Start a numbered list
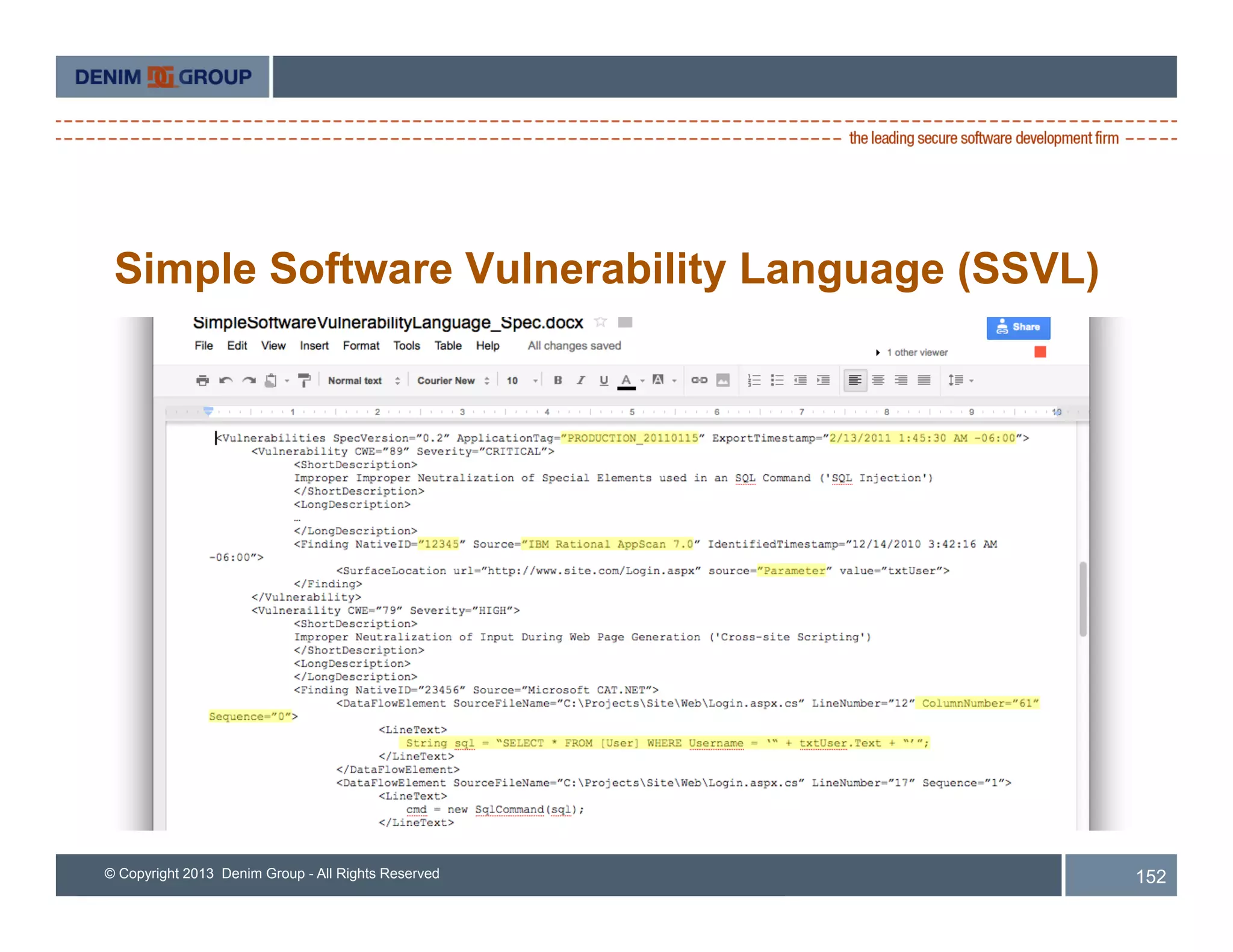Screen dimensions: 1233x952 pyautogui.click(x=754, y=380)
